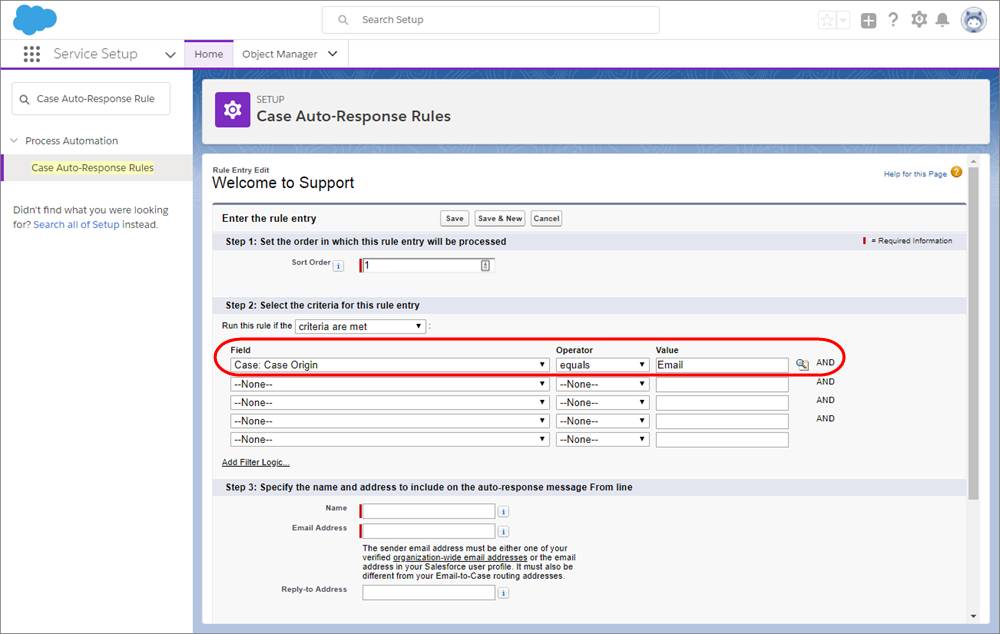Click the Quick Find box with Case Auto-Response Rule

91,99
